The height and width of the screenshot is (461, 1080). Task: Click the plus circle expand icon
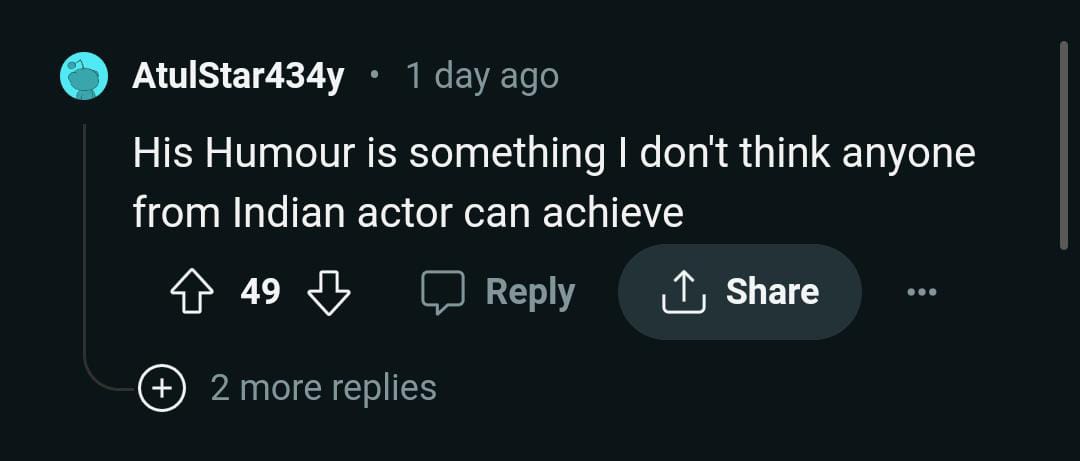coord(163,388)
